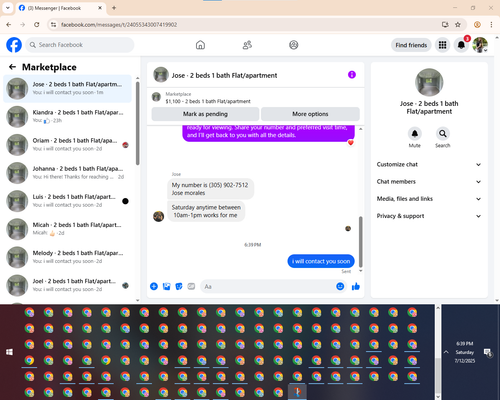
Task: Click the conversation header title 'Jose · 2 beds 1 bath'
Action: 224,75
